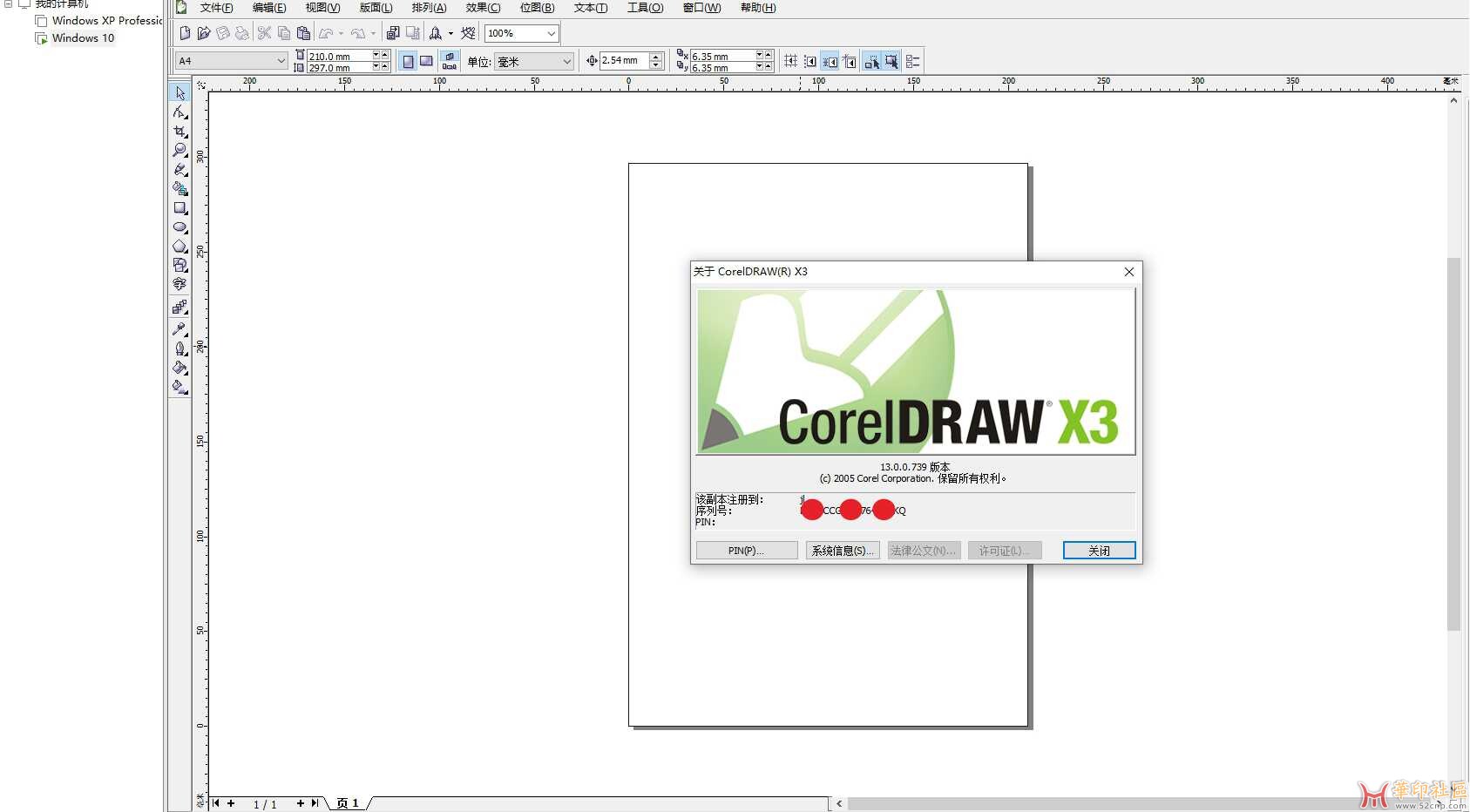Select the Smart Fill tool
This screenshot has height=812, width=1470.
[180, 188]
